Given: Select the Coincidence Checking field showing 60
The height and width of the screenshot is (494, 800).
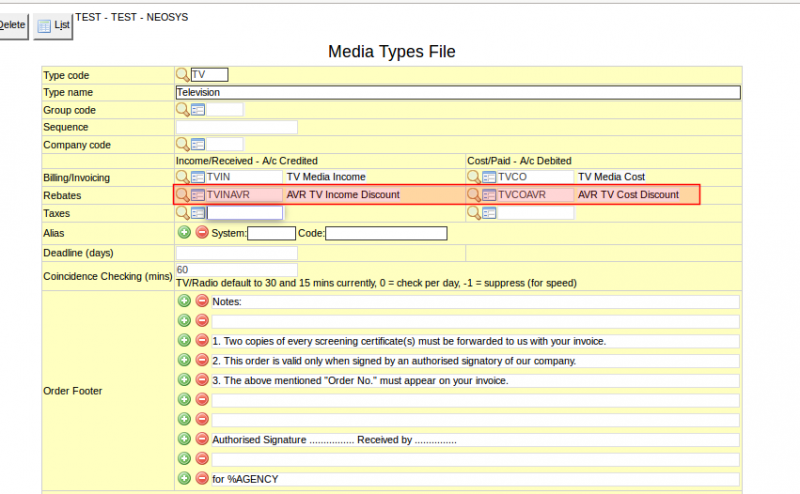Looking at the screenshot, I should point(237,269).
